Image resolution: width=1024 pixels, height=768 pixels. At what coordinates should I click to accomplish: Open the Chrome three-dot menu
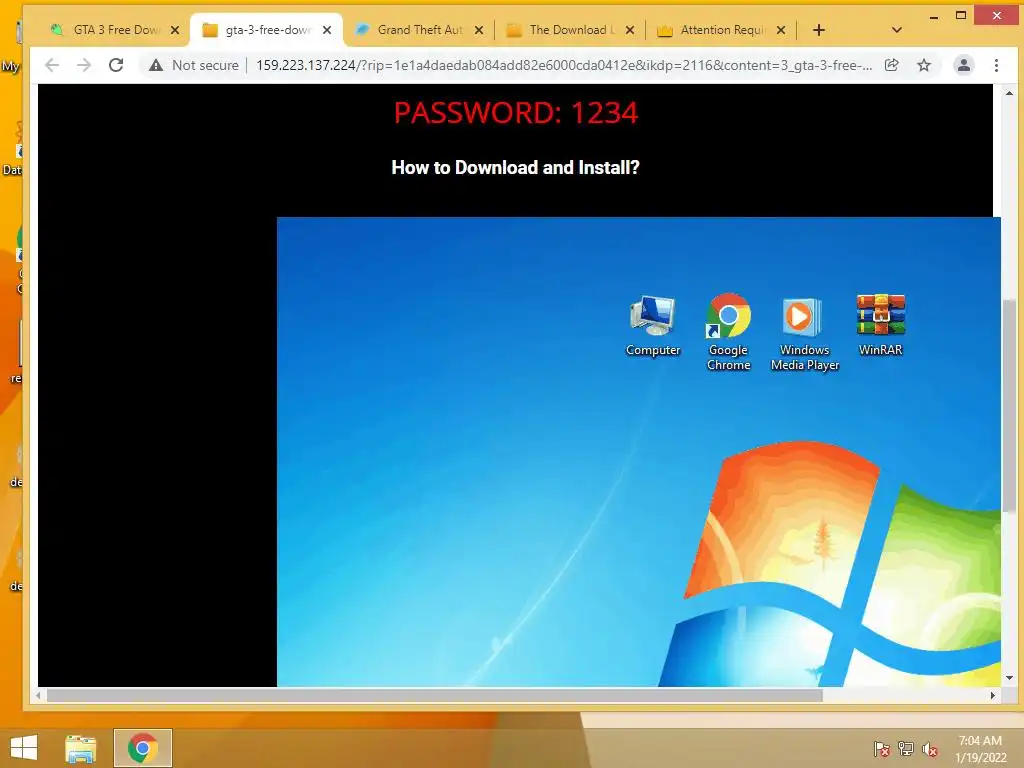click(996, 65)
